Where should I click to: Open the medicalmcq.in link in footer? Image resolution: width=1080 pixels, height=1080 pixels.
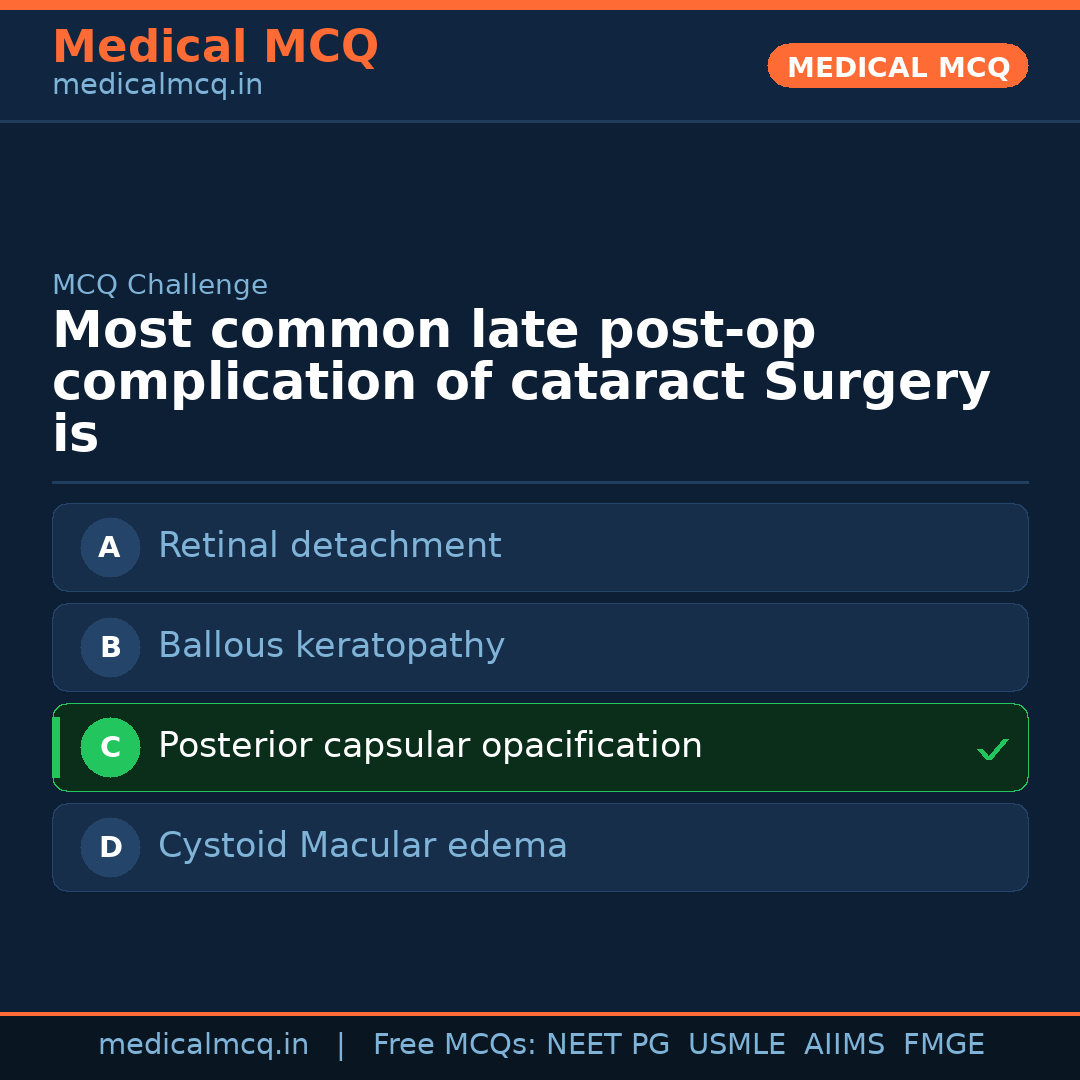click(203, 1043)
